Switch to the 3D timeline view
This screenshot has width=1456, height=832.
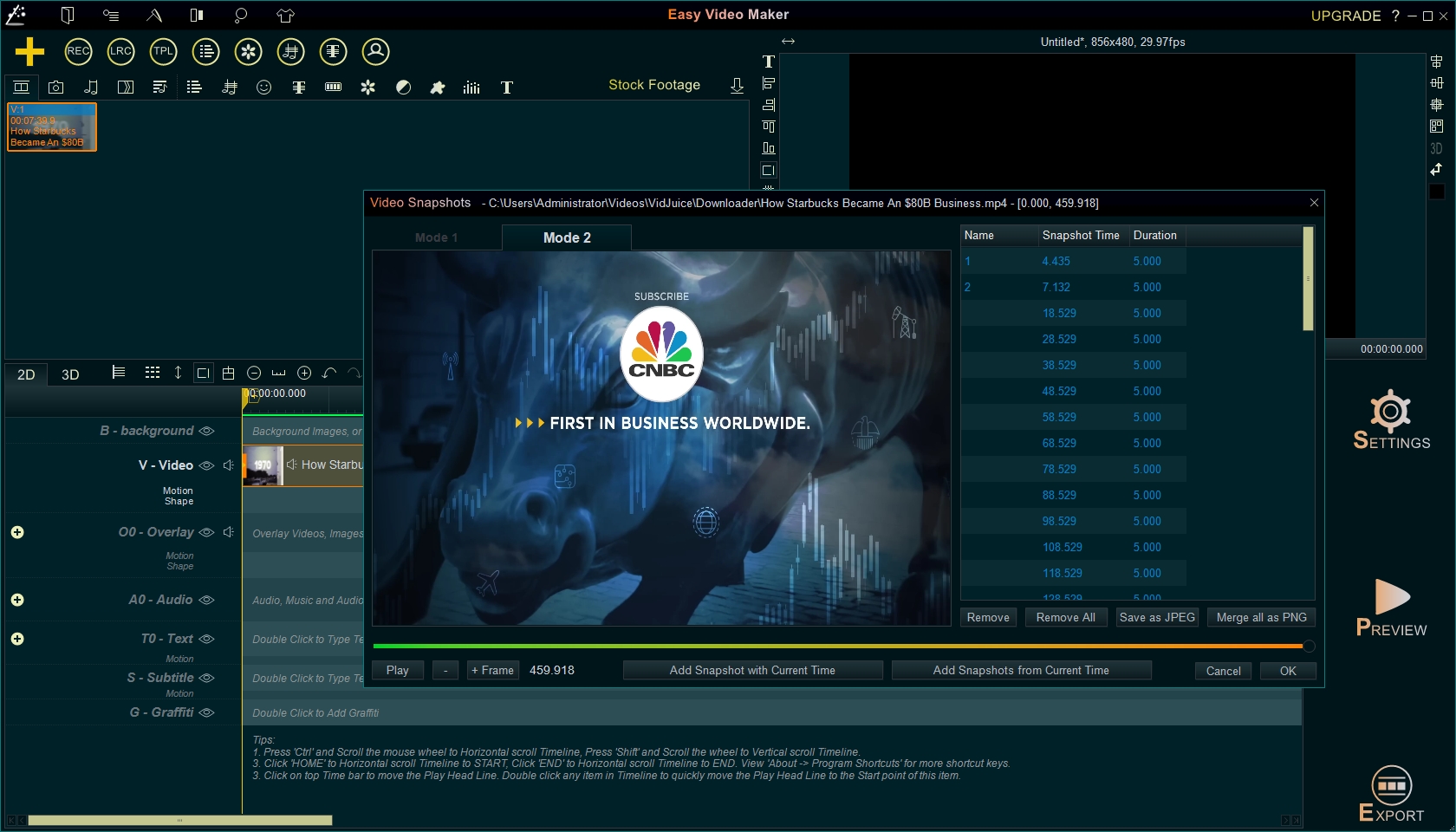pos(69,374)
